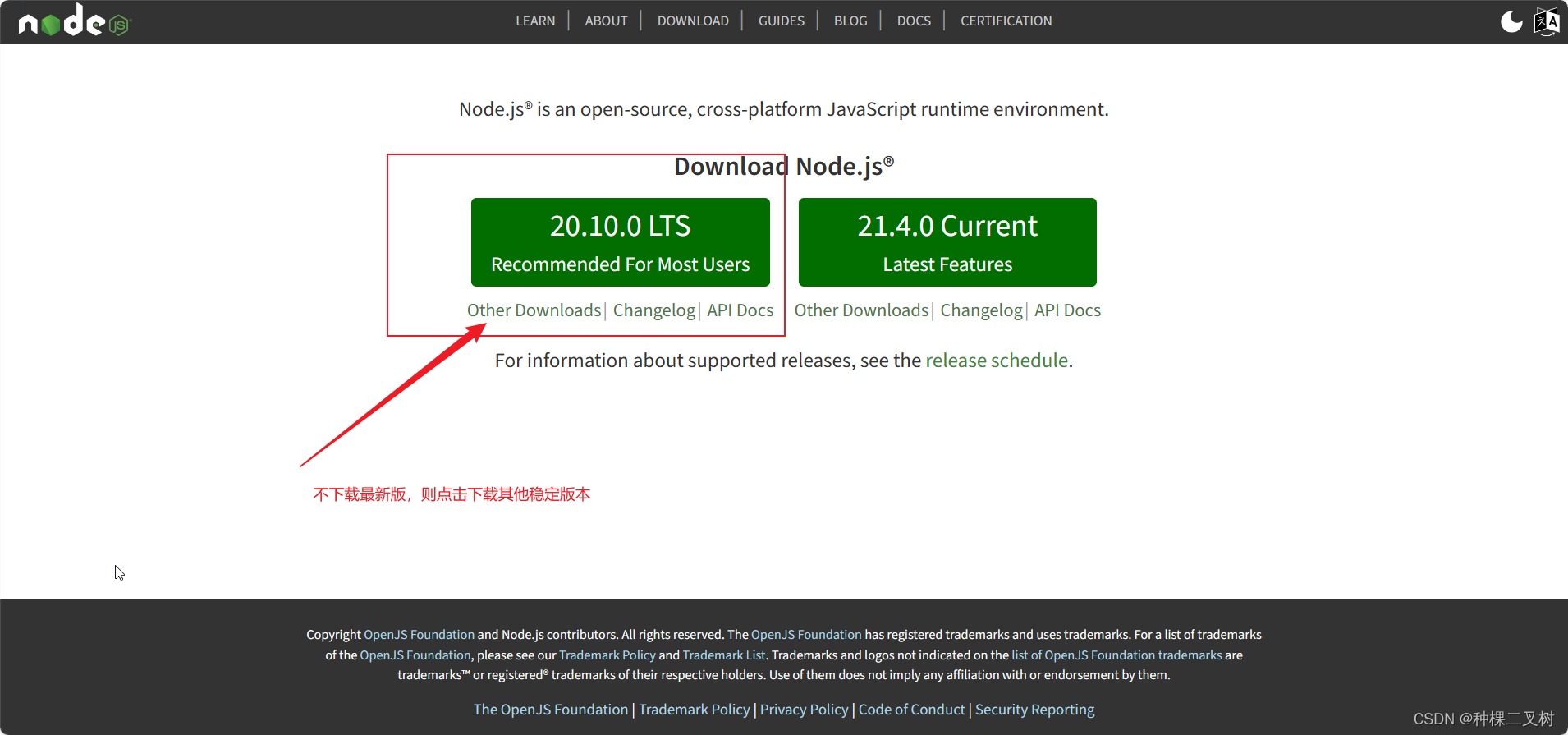Open the GUIDES nav item
This screenshot has height=735, width=1568.
click(x=782, y=21)
